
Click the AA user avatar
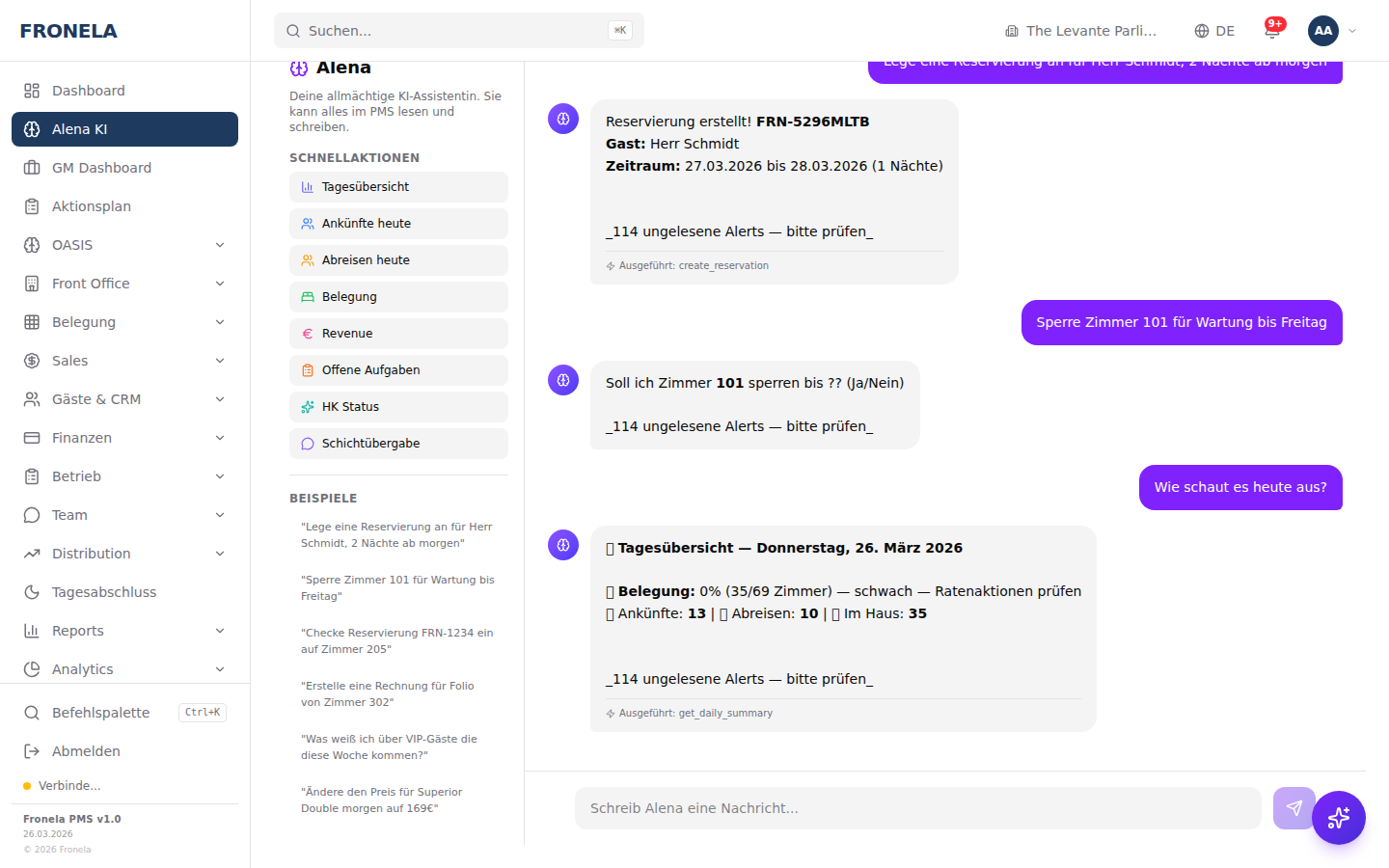[1322, 31]
